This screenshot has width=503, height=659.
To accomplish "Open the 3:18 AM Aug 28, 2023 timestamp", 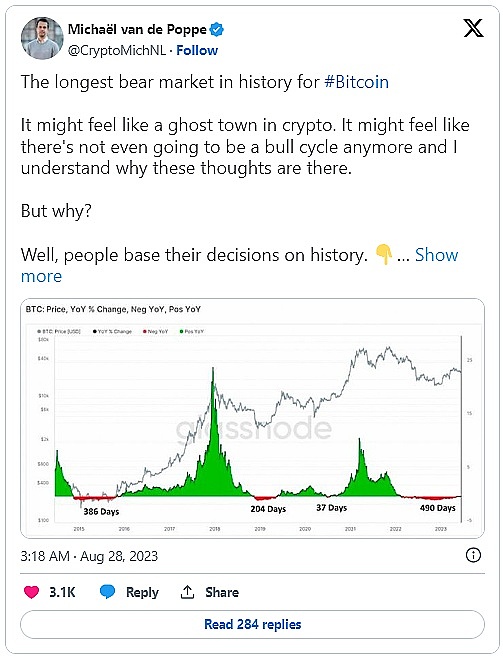I will click(89, 556).
